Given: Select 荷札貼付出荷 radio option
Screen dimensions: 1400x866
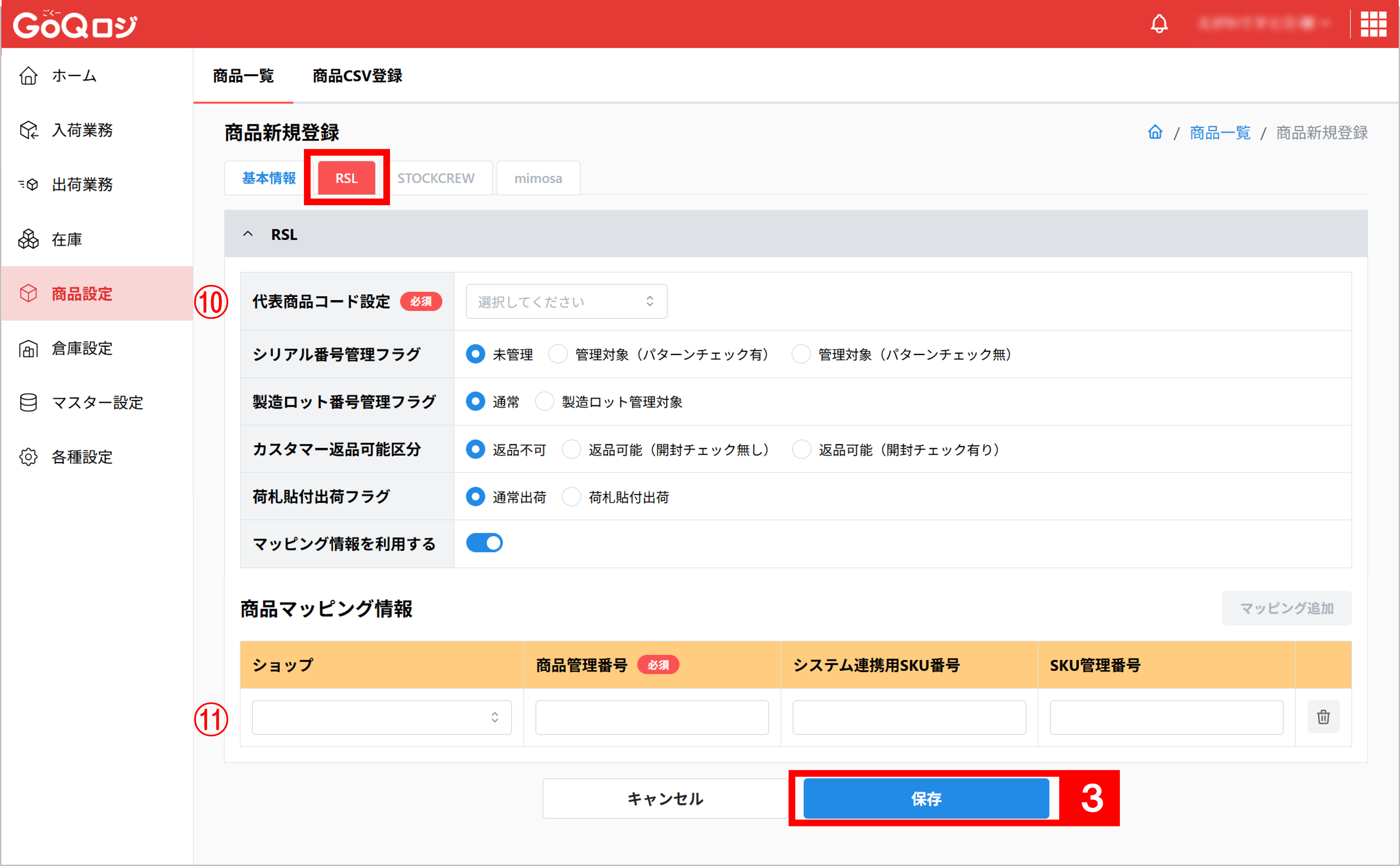Looking at the screenshot, I should click(571, 497).
